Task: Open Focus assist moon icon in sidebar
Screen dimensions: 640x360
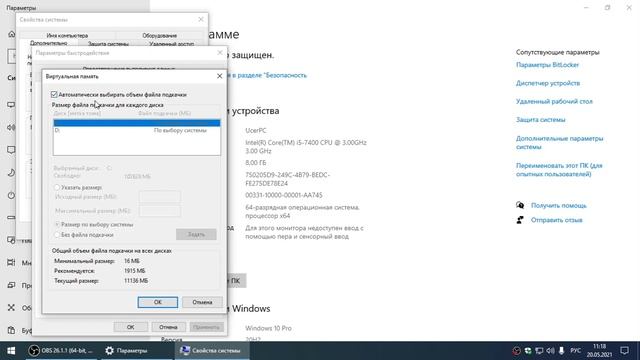Action: (x=11, y=173)
